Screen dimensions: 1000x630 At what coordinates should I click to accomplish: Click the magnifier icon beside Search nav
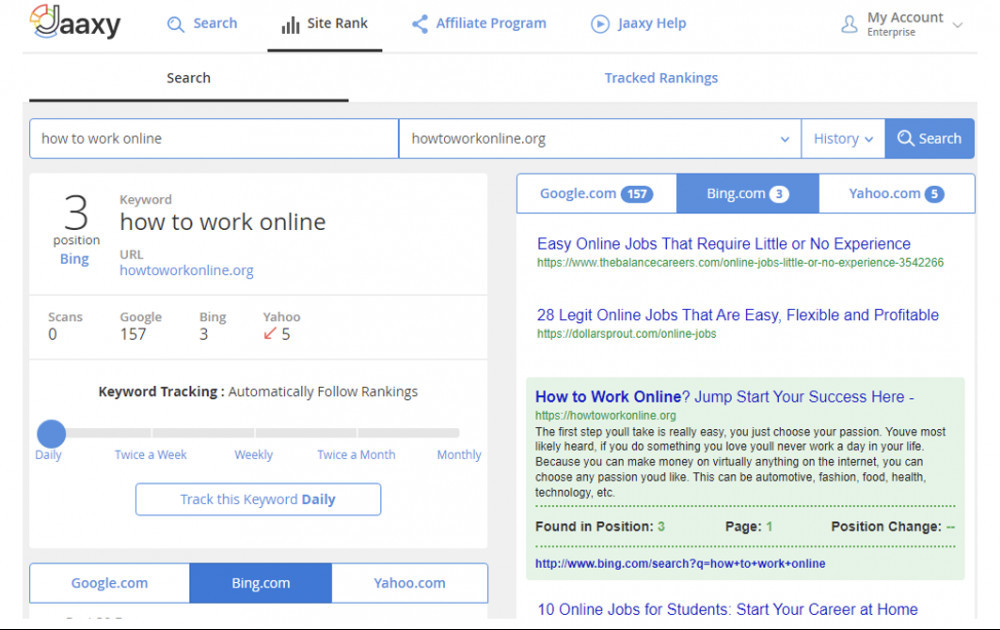pyautogui.click(x=175, y=24)
